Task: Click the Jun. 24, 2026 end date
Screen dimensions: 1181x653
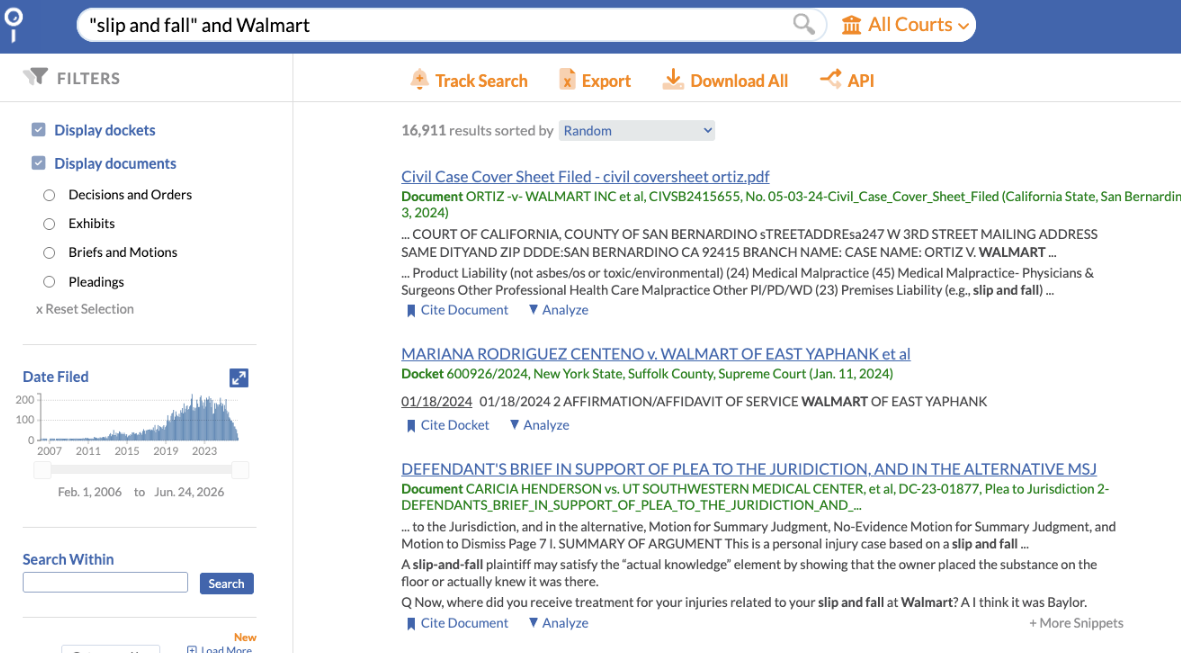Action: tap(189, 492)
